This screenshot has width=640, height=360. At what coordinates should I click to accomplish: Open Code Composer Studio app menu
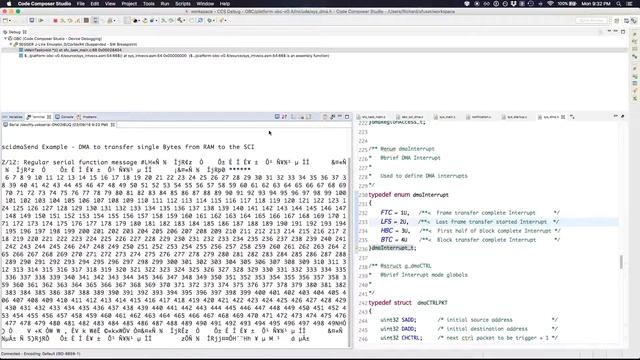(44, 3)
